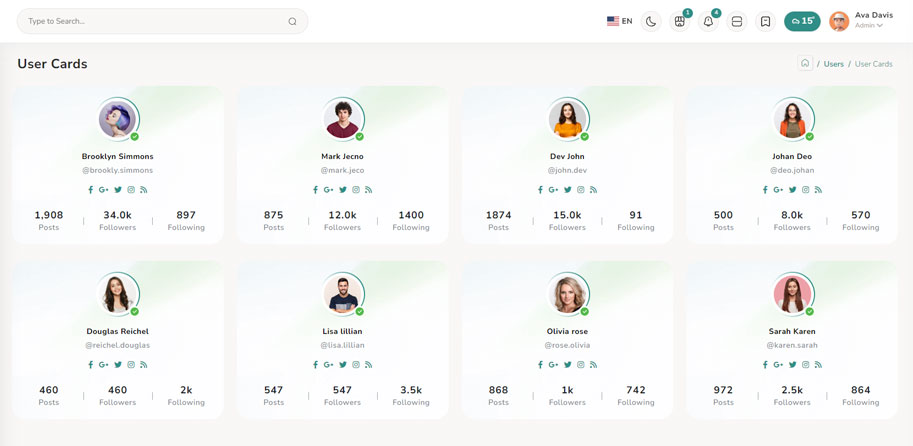This screenshot has height=446, width=913.
Task: Open Mark Jecno's Twitter icon
Action: click(342, 190)
